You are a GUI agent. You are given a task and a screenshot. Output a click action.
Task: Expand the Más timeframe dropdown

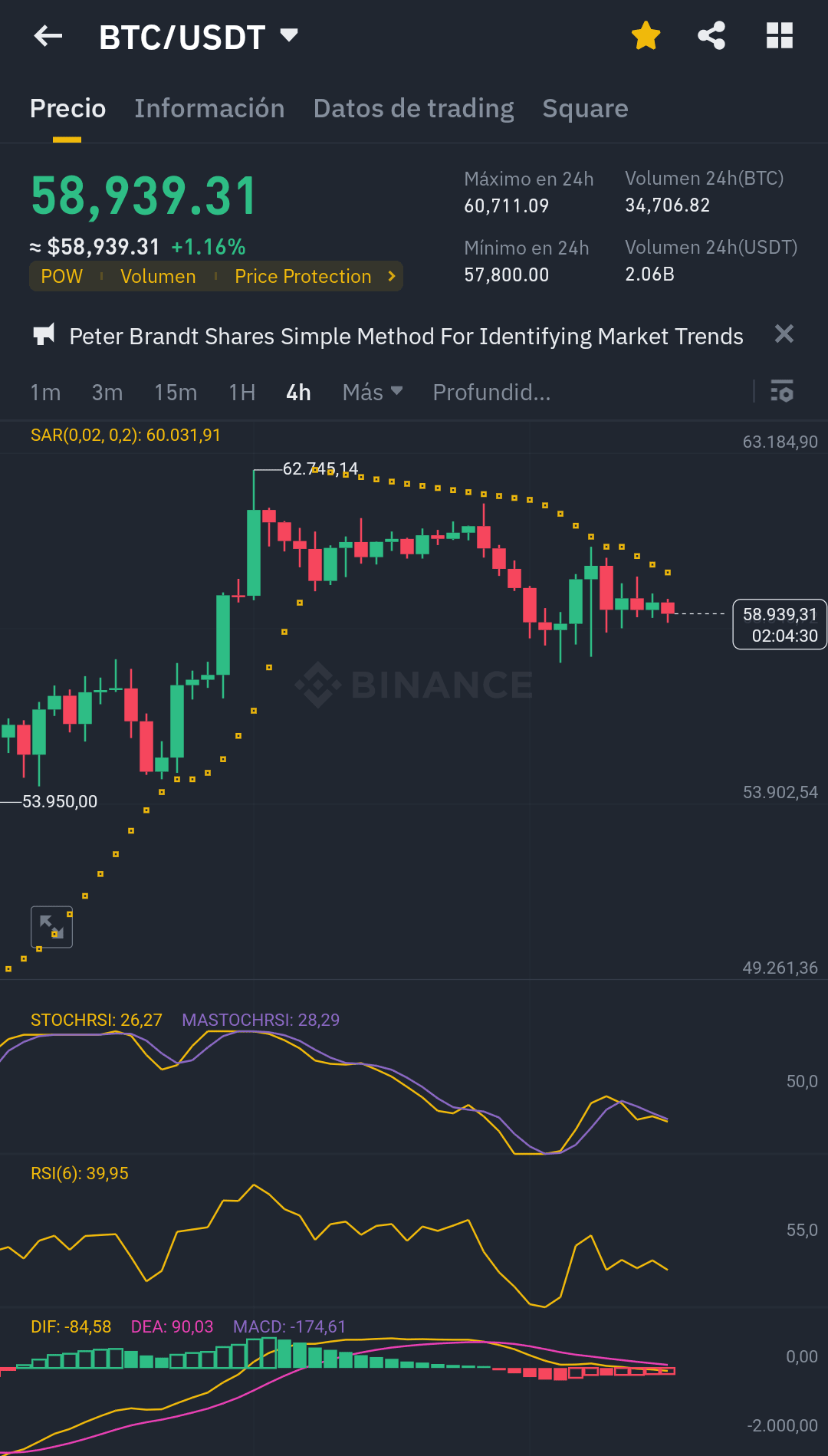(373, 393)
